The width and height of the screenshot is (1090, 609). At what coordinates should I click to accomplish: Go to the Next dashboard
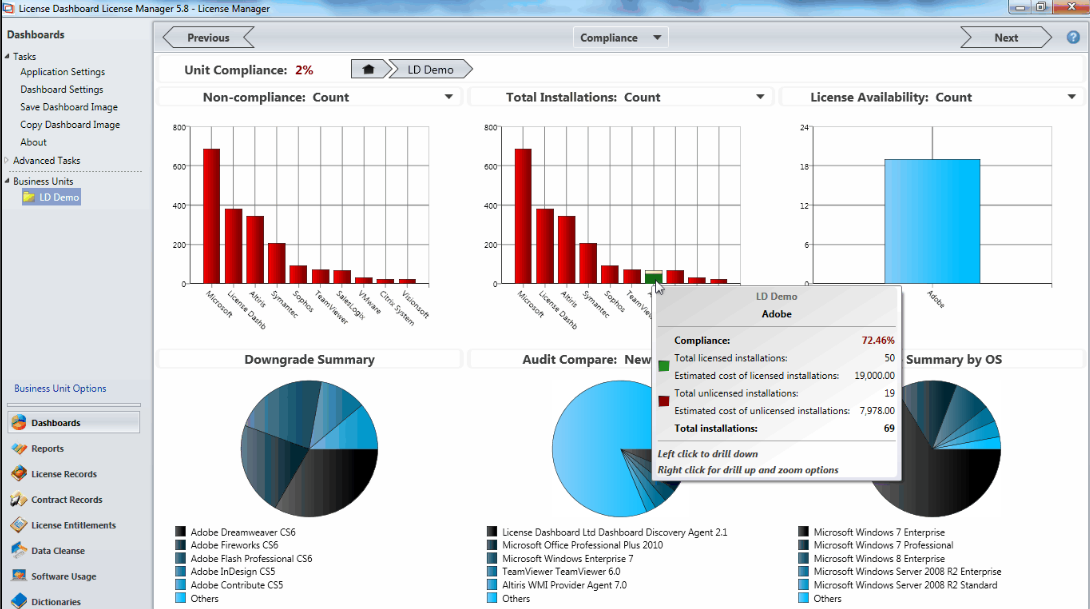click(1005, 38)
